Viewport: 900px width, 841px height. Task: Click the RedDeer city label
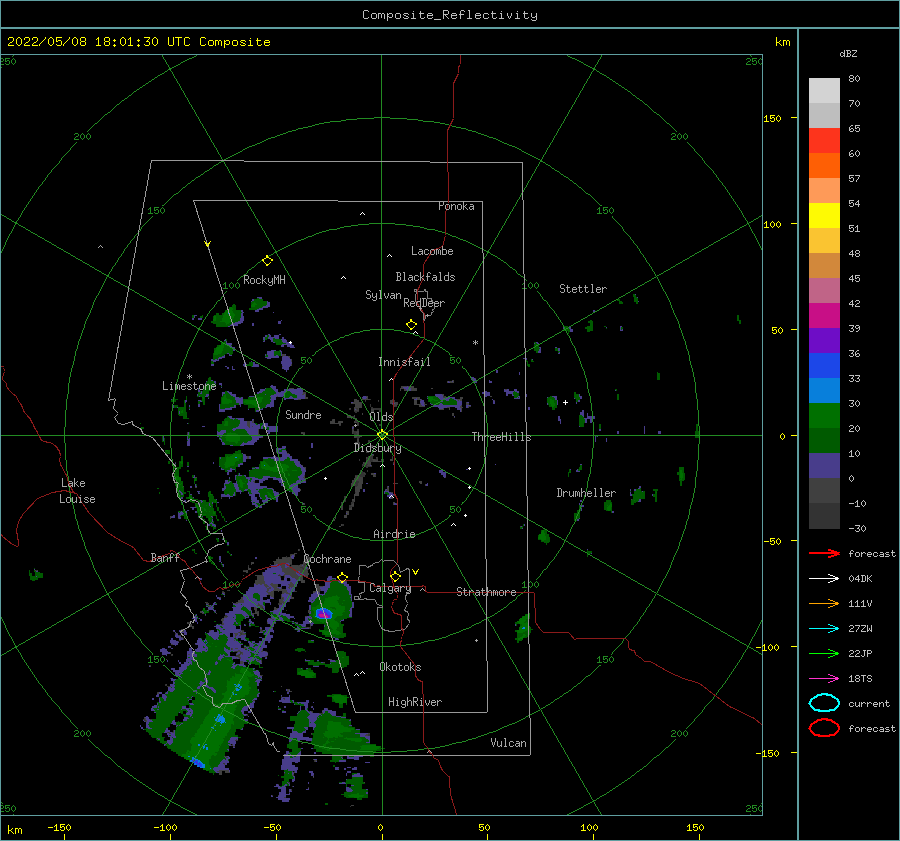[424, 303]
